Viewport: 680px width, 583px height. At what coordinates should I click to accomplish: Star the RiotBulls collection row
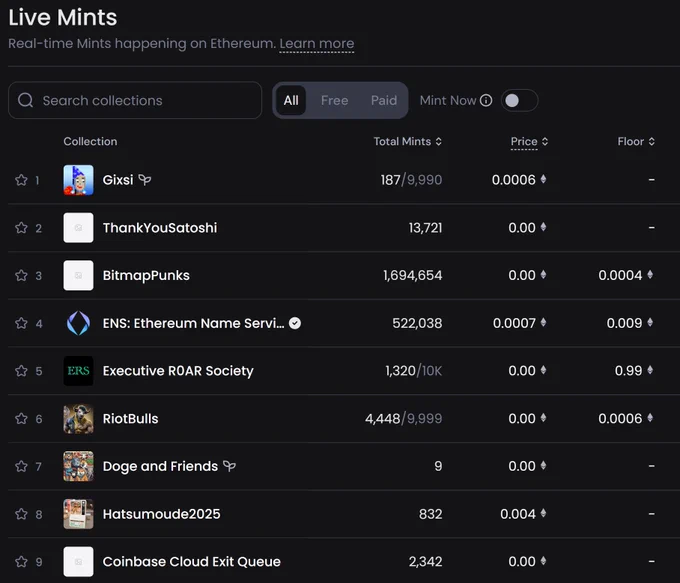(x=21, y=419)
